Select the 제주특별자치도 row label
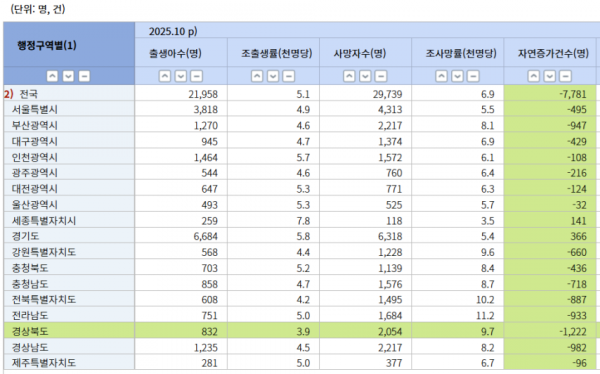The image size is (600, 374). pyautogui.click(x=44, y=363)
